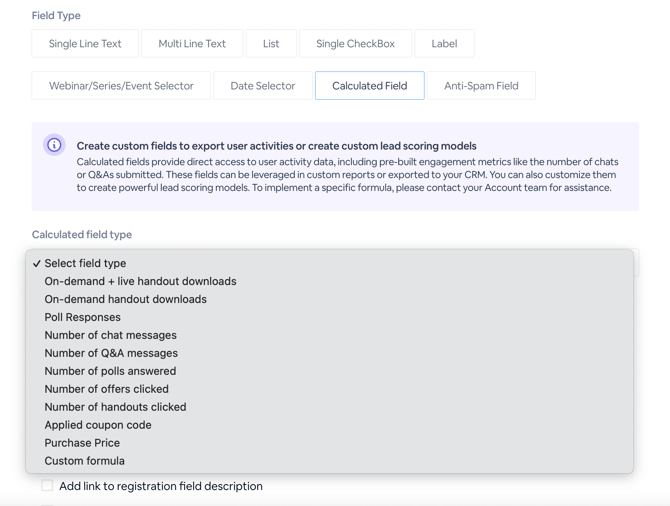Select the 'Custom formula' option

pos(84,461)
